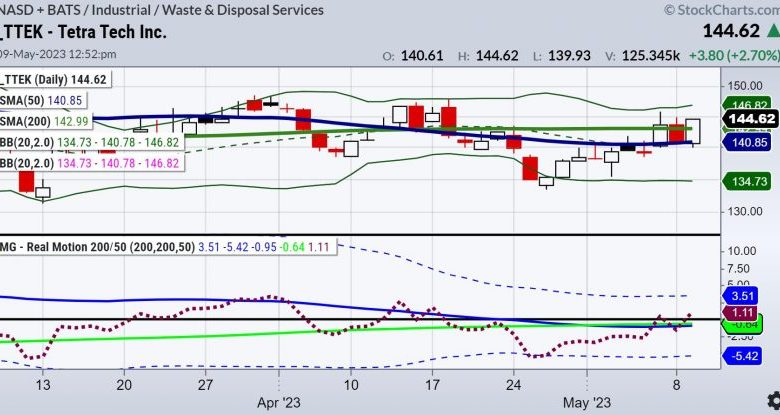Click the blue 140.85 SMA axis tag
This screenshot has height=415, width=780.
click(x=746, y=142)
